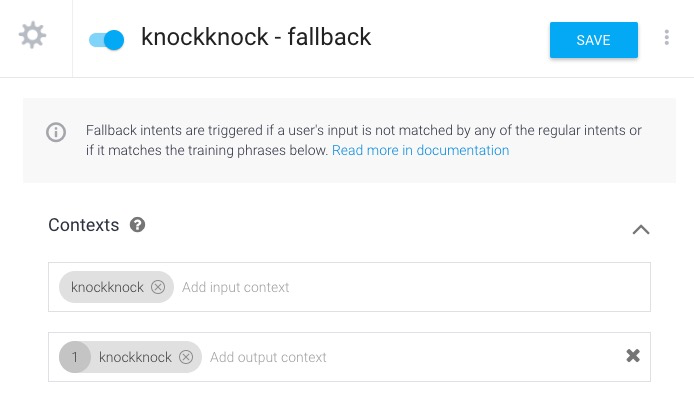
Task: Save the intent with SAVE button
Action: coord(593,40)
